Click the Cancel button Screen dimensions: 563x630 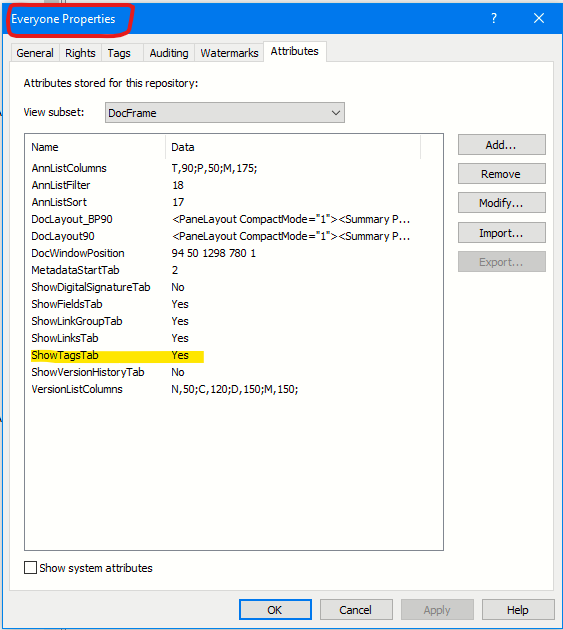tap(356, 610)
